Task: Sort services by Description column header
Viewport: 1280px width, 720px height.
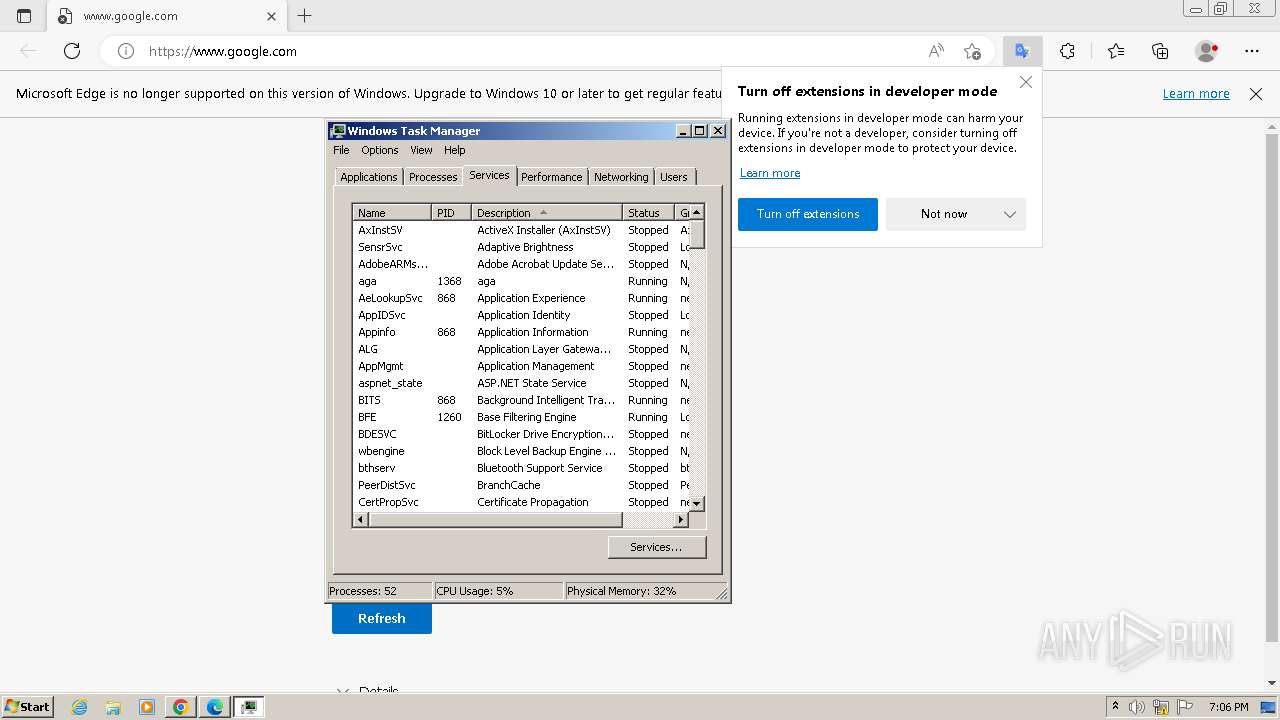Action: [x=546, y=213]
